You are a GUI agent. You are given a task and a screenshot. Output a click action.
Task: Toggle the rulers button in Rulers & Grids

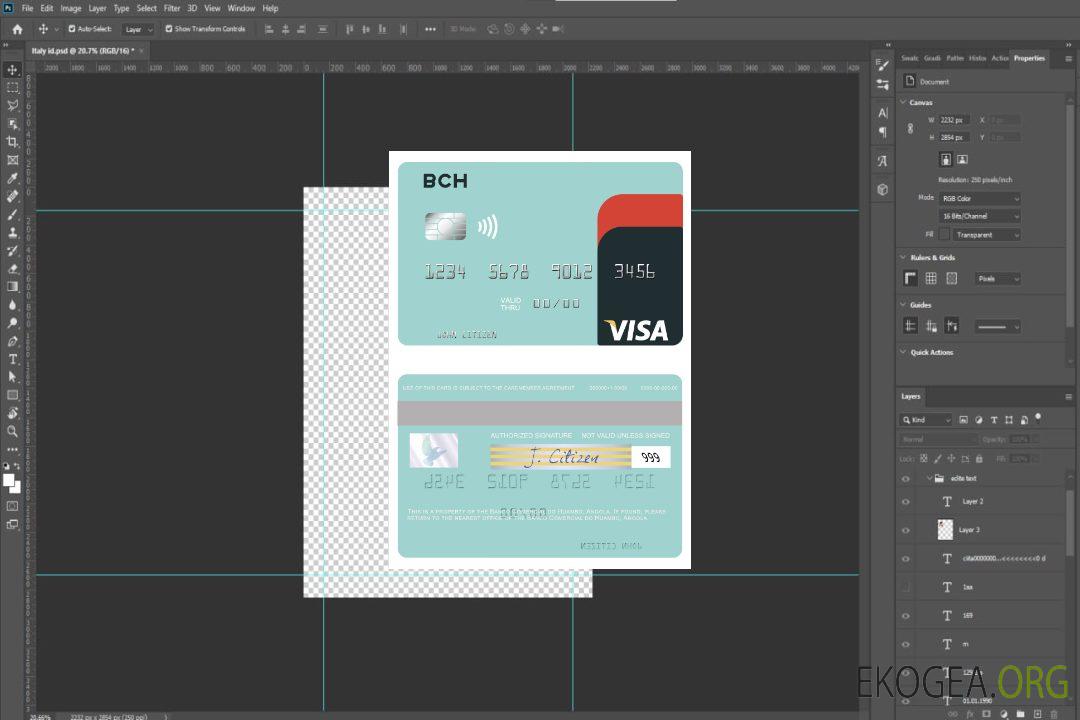[911, 278]
